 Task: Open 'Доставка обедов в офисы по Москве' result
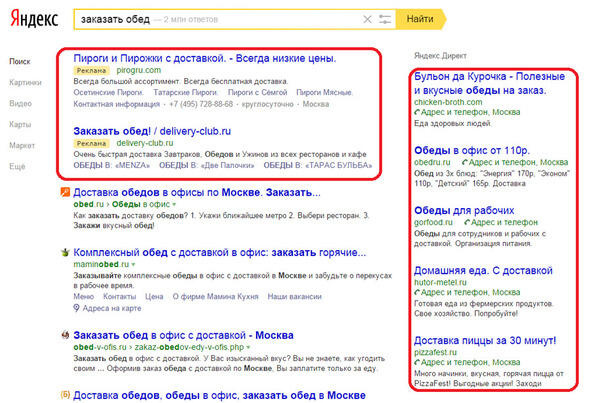tap(197, 192)
